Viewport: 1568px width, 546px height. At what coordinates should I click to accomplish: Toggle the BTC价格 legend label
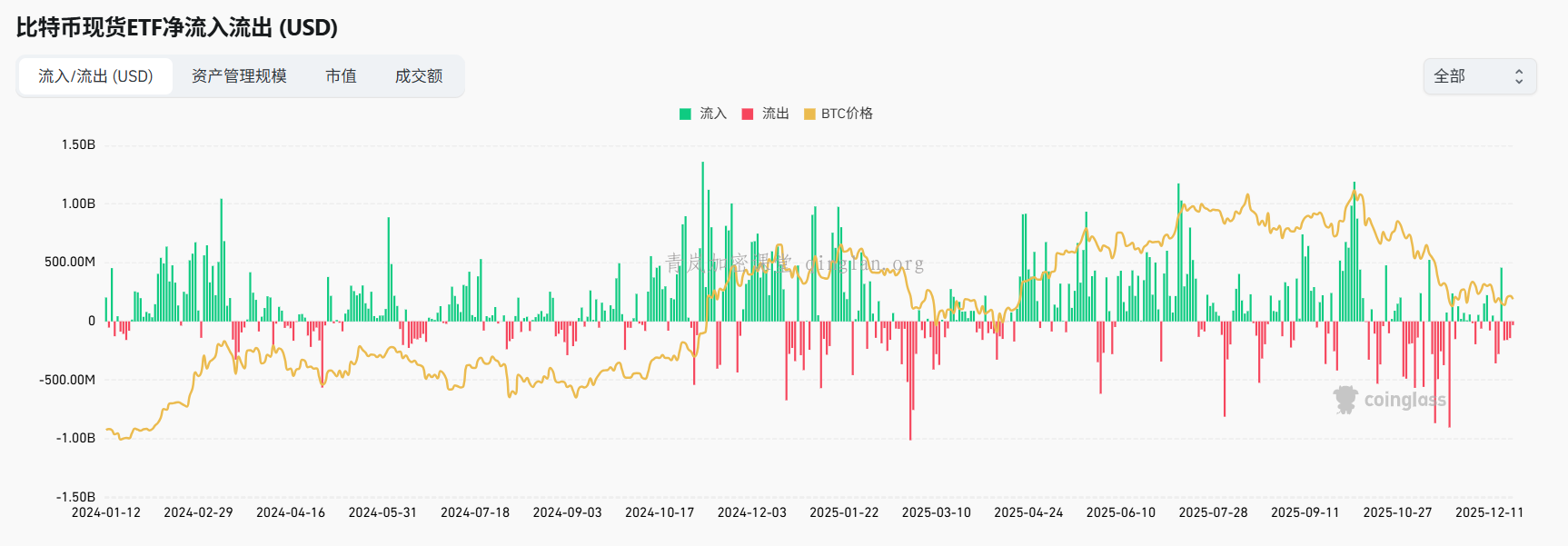click(847, 114)
